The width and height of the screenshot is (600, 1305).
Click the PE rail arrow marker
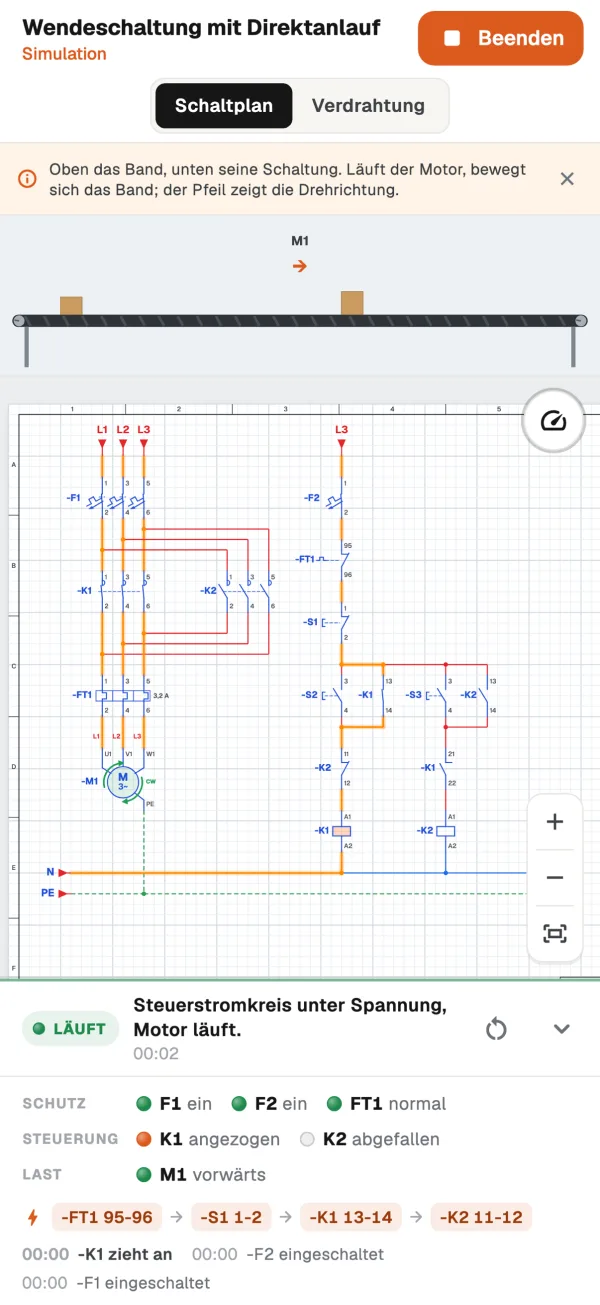(x=62, y=893)
